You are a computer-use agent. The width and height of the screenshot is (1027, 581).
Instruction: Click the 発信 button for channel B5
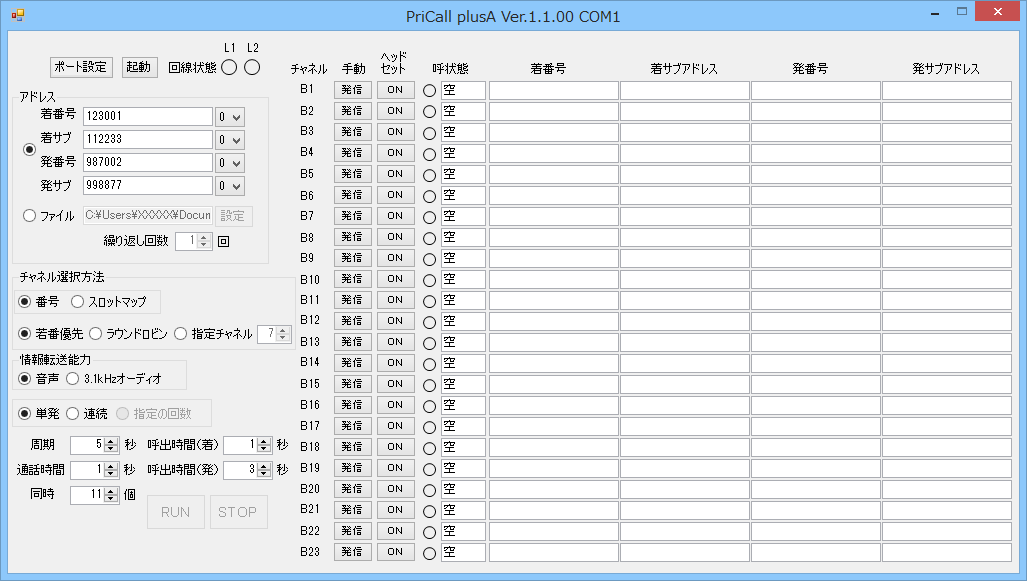[352, 174]
